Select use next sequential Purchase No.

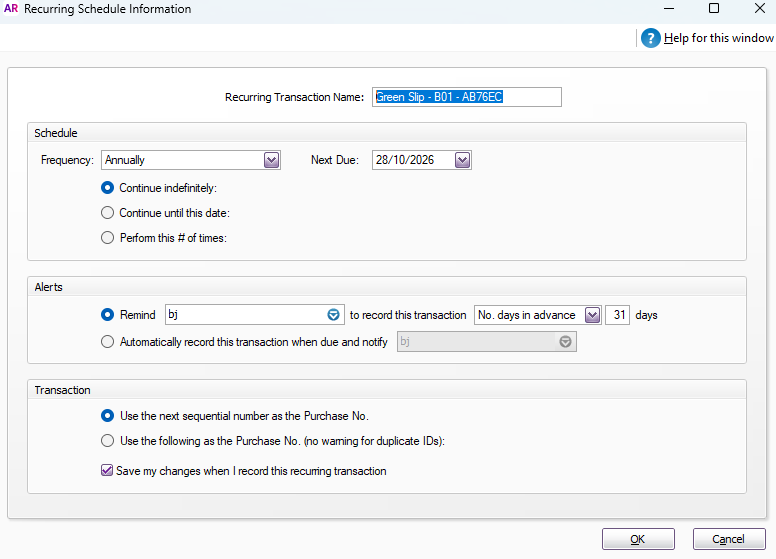click(108, 415)
